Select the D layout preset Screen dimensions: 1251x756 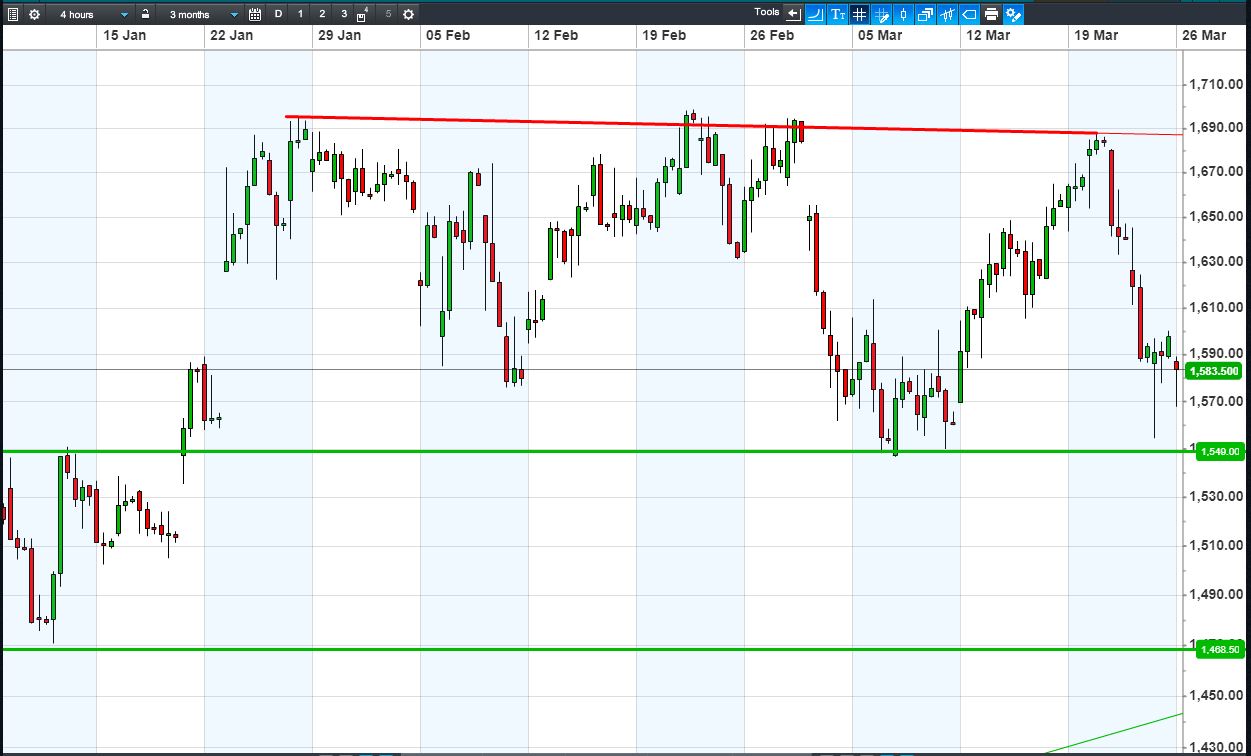pyautogui.click(x=278, y=14)
